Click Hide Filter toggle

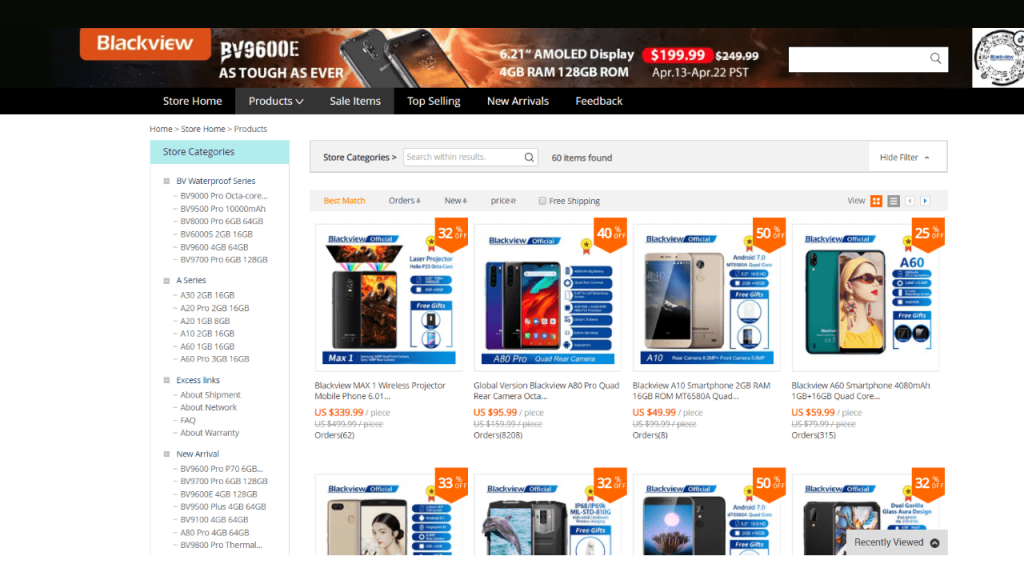(904, 157)
